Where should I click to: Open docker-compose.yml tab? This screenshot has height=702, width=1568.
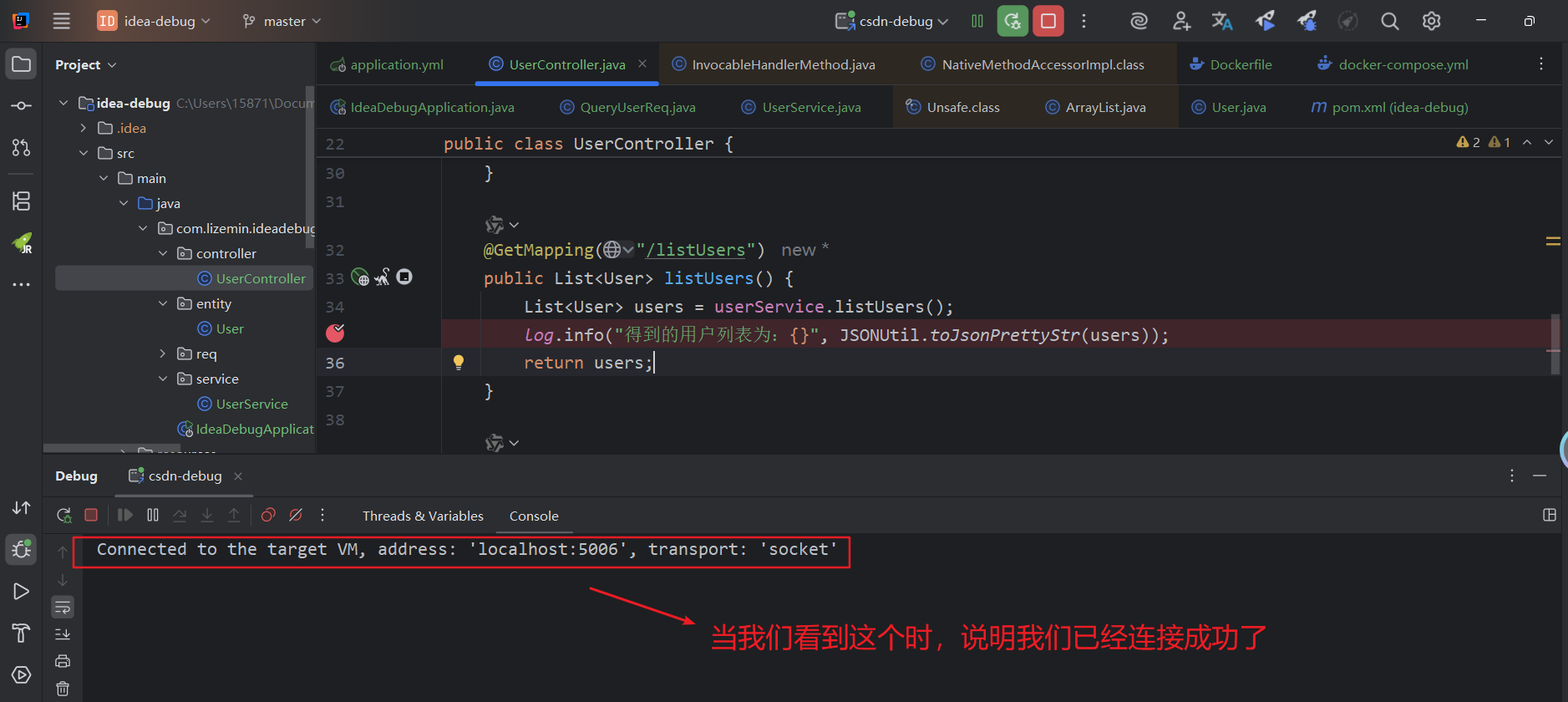(1393, 64)
